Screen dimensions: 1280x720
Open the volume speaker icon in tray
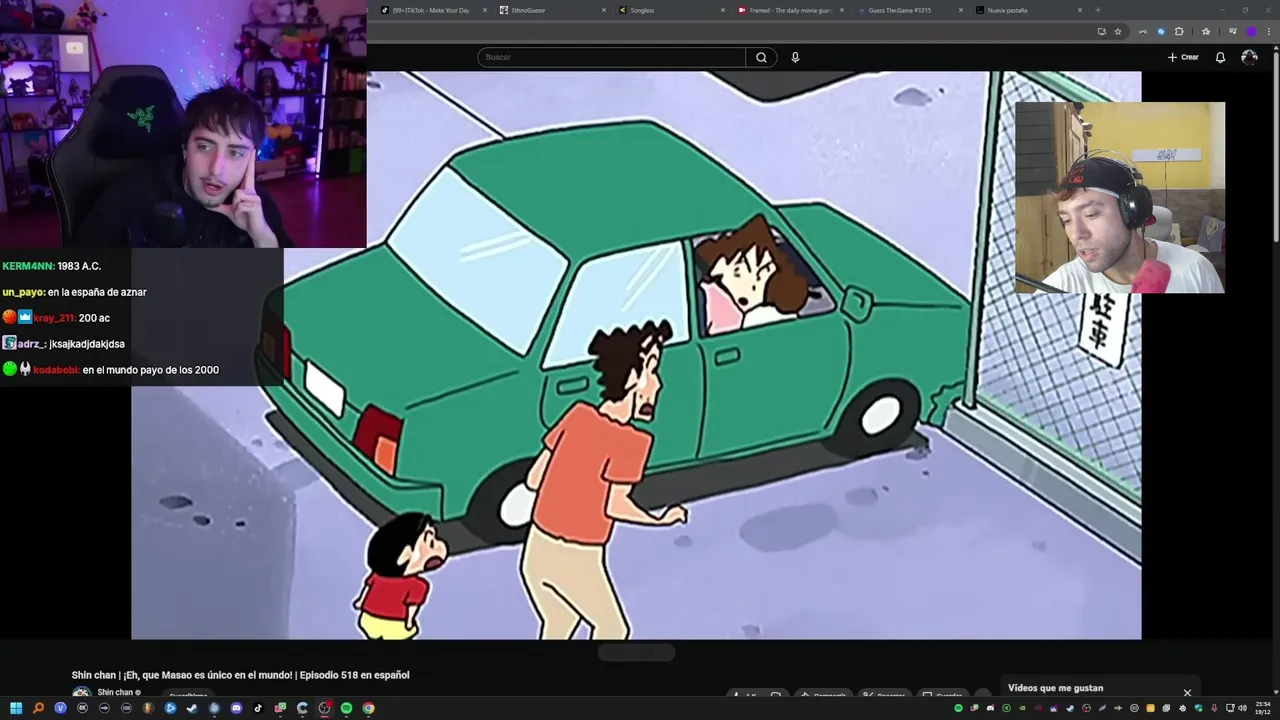pos(1243,708)
